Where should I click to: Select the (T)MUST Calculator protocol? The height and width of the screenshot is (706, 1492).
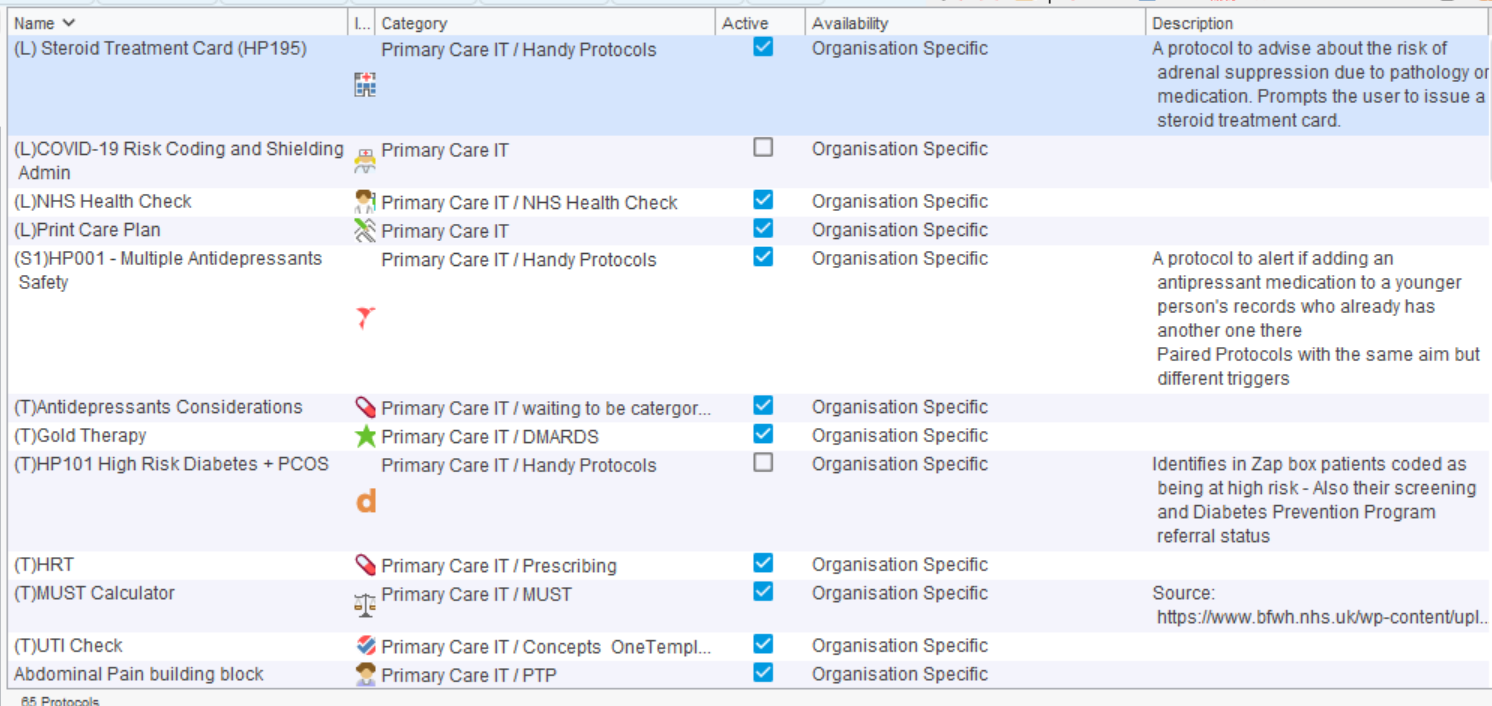coord(94,593)
